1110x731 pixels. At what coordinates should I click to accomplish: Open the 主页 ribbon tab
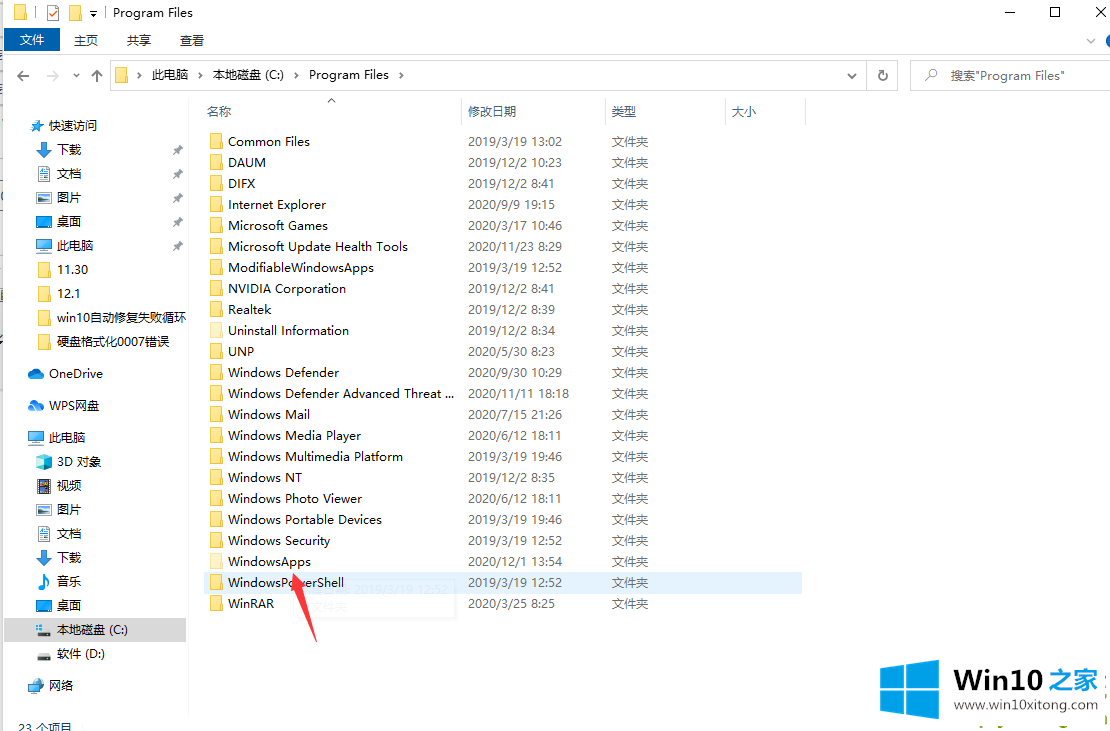[x=86, y=40]
